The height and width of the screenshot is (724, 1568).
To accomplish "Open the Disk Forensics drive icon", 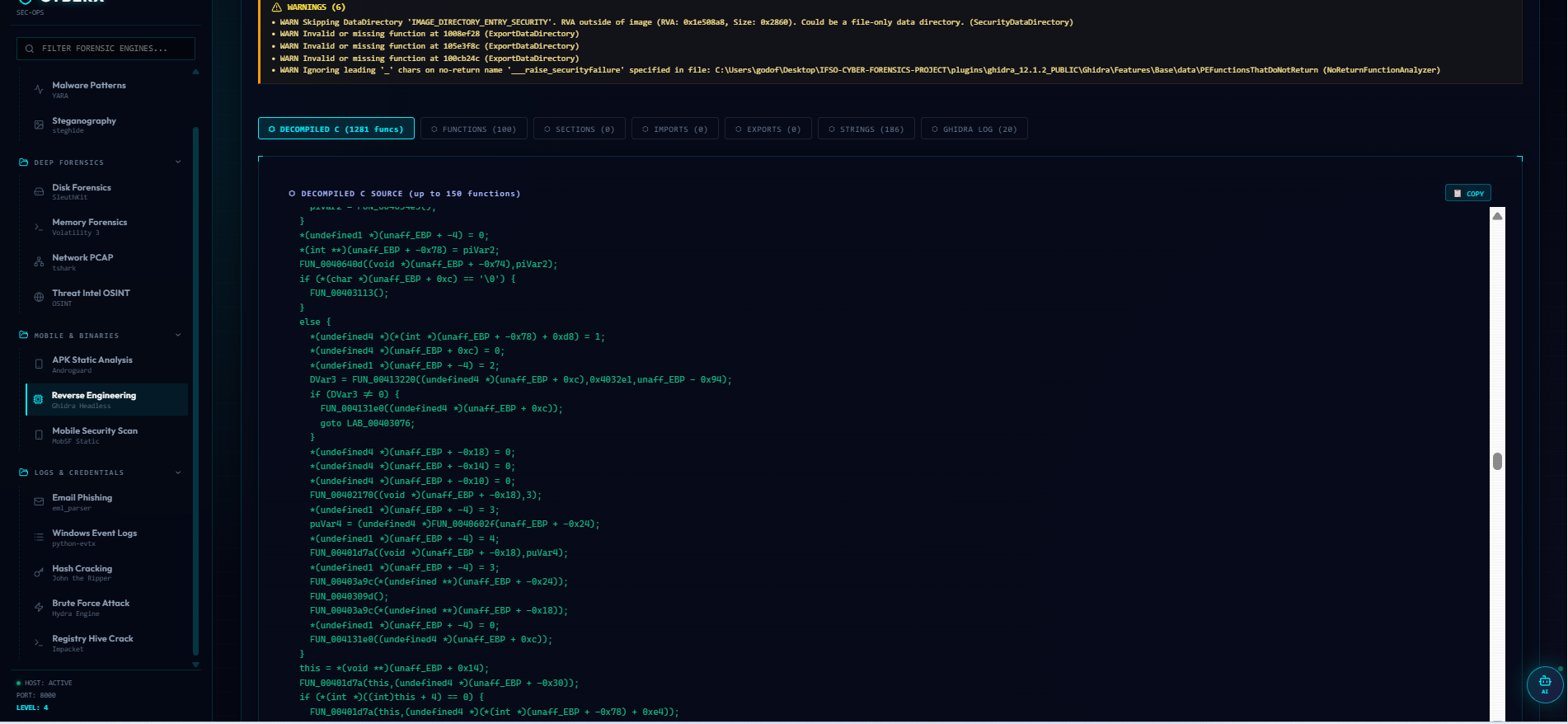I will [39, 192].
